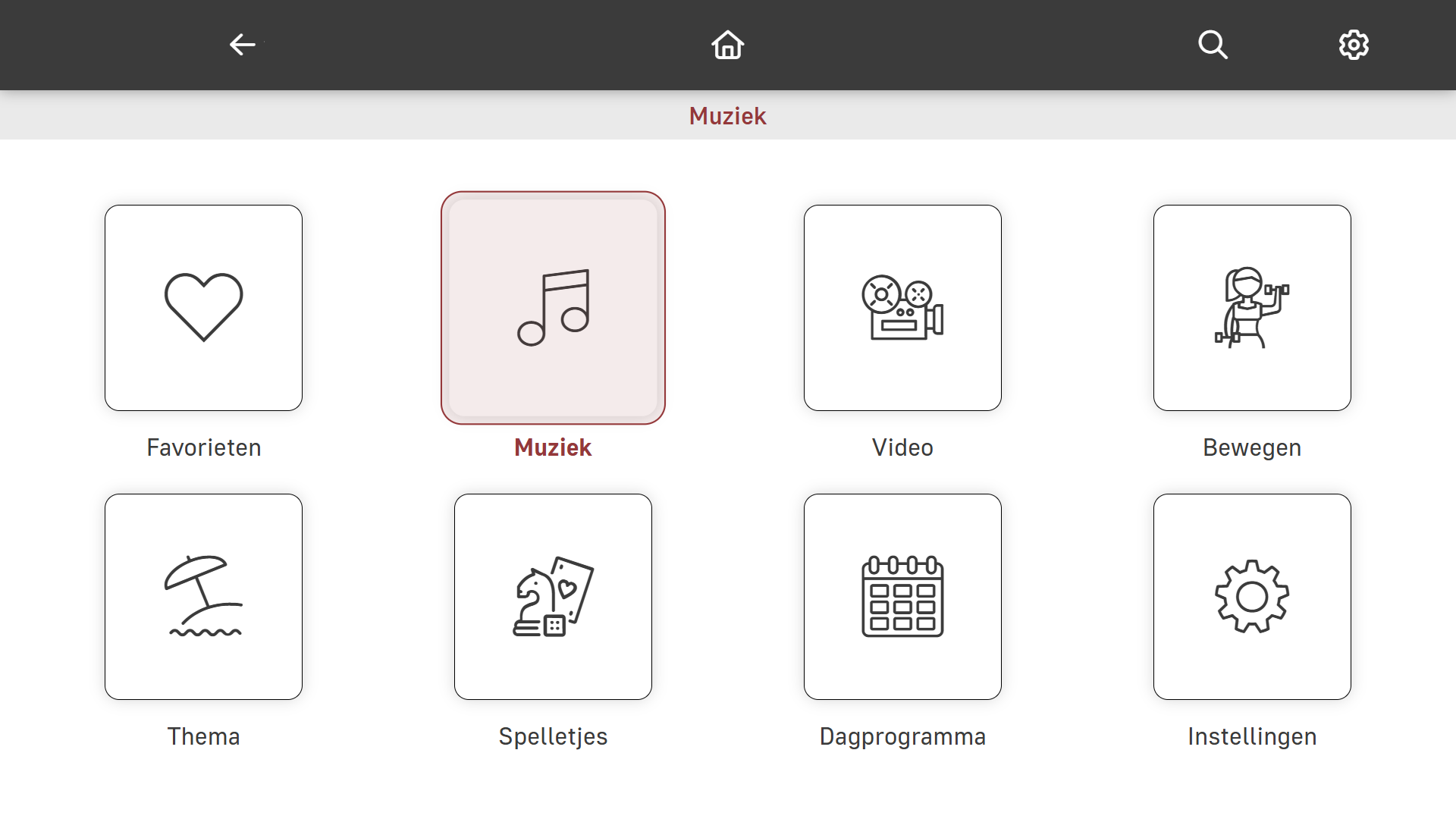Click the Favorieten label
The height and width of the screenshot is (819, 1456).
click(203, 447)
